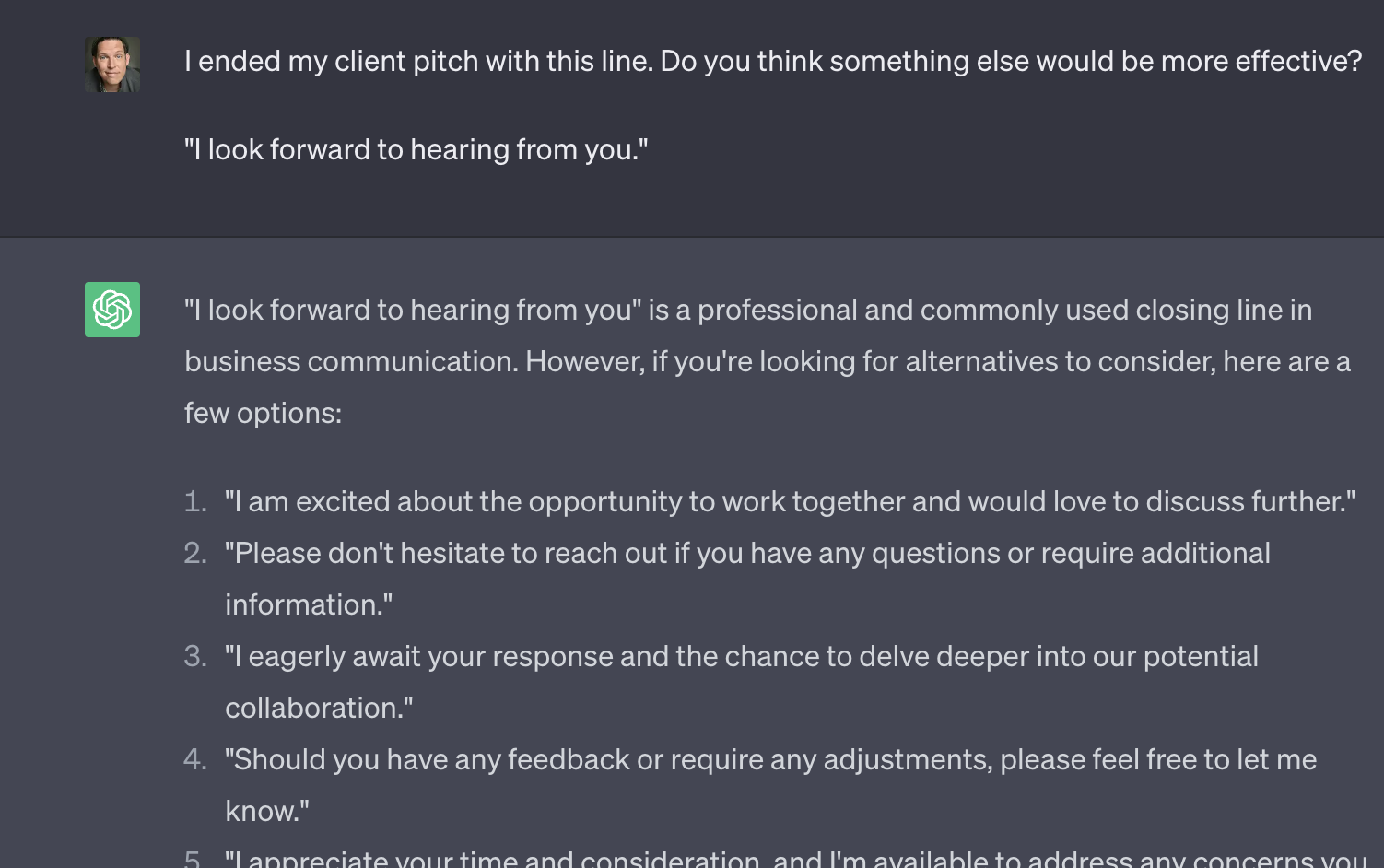This screenshot has width=1384, height=868.
Task: Select option 2 "Please don't hesitate to reach out"
Action: pyautogui.click(x=747, y=579)
